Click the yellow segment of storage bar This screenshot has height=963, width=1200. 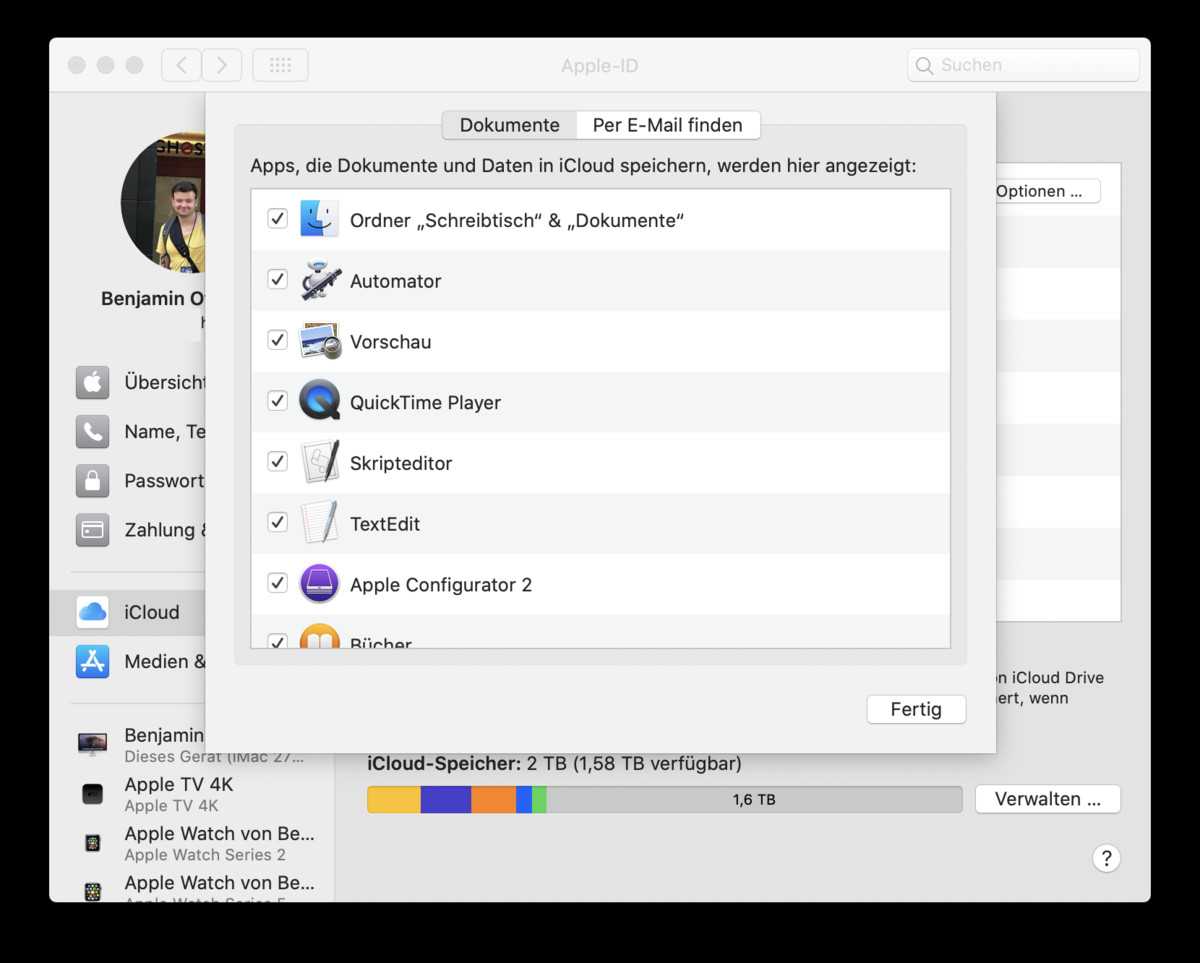click(394, 799)
